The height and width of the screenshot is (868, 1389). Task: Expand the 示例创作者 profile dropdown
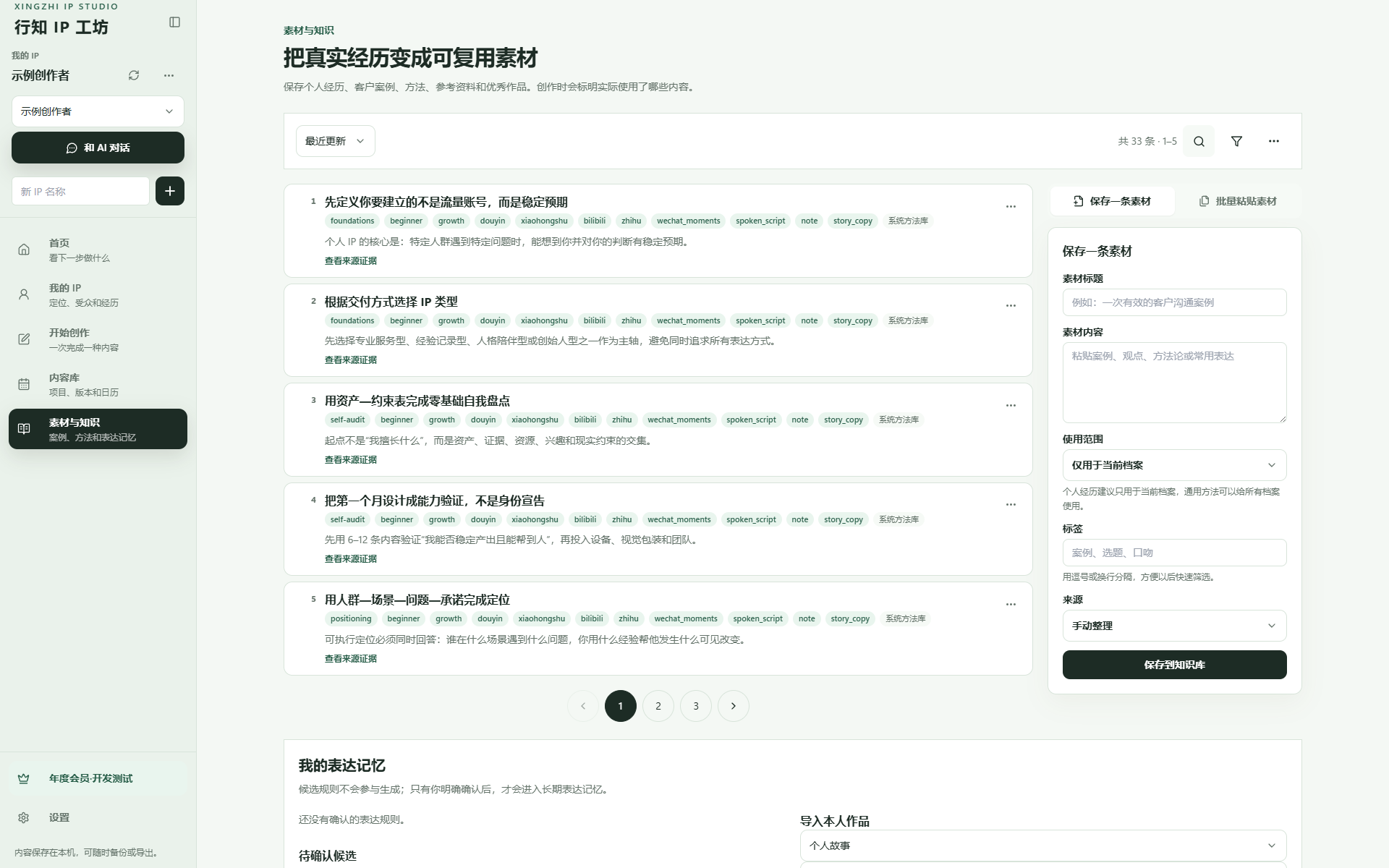[98, 111]
